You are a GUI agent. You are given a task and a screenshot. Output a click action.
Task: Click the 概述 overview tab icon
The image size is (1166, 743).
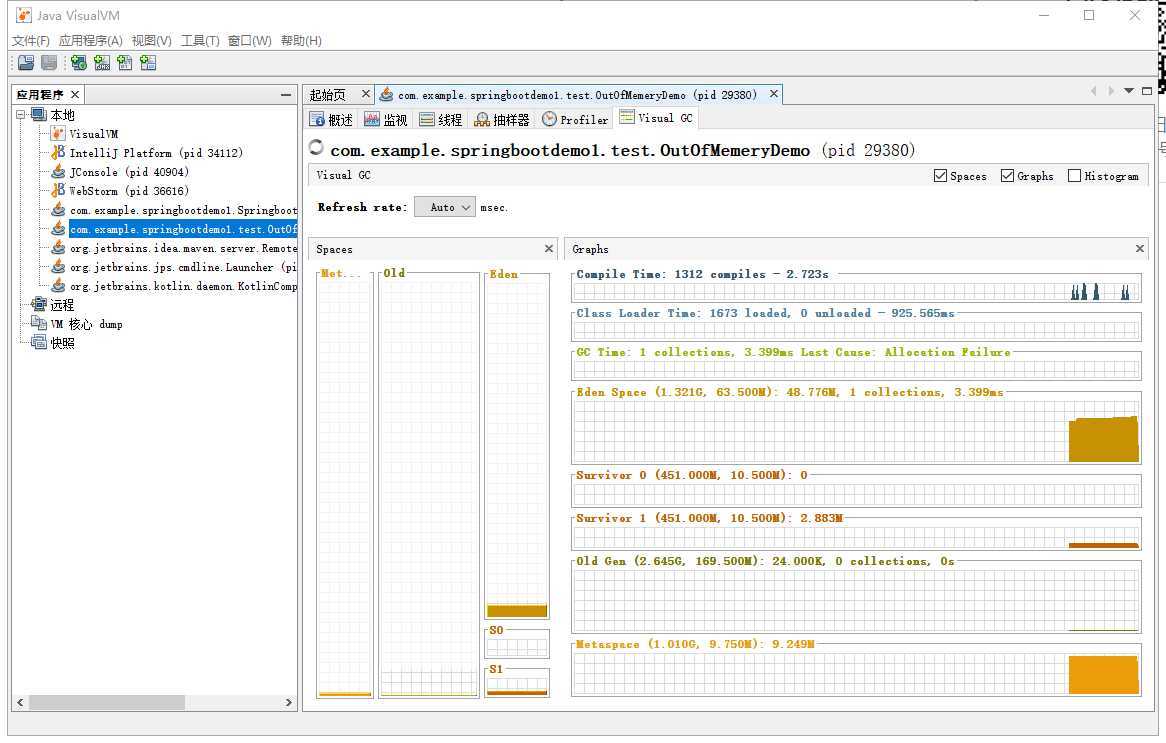[x=317, y=119]
